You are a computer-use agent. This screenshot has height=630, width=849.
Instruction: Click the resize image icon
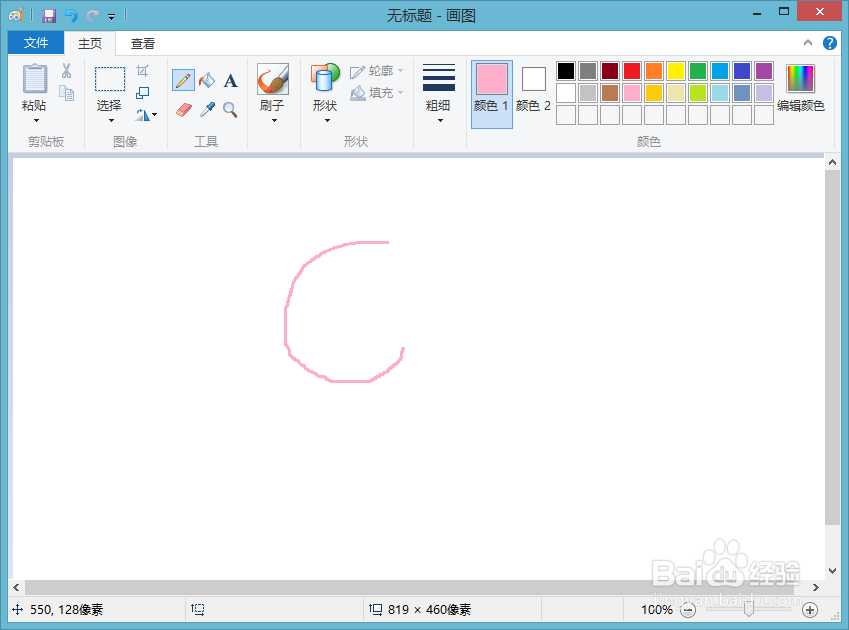pyautogui.click(x=143, y=92)
